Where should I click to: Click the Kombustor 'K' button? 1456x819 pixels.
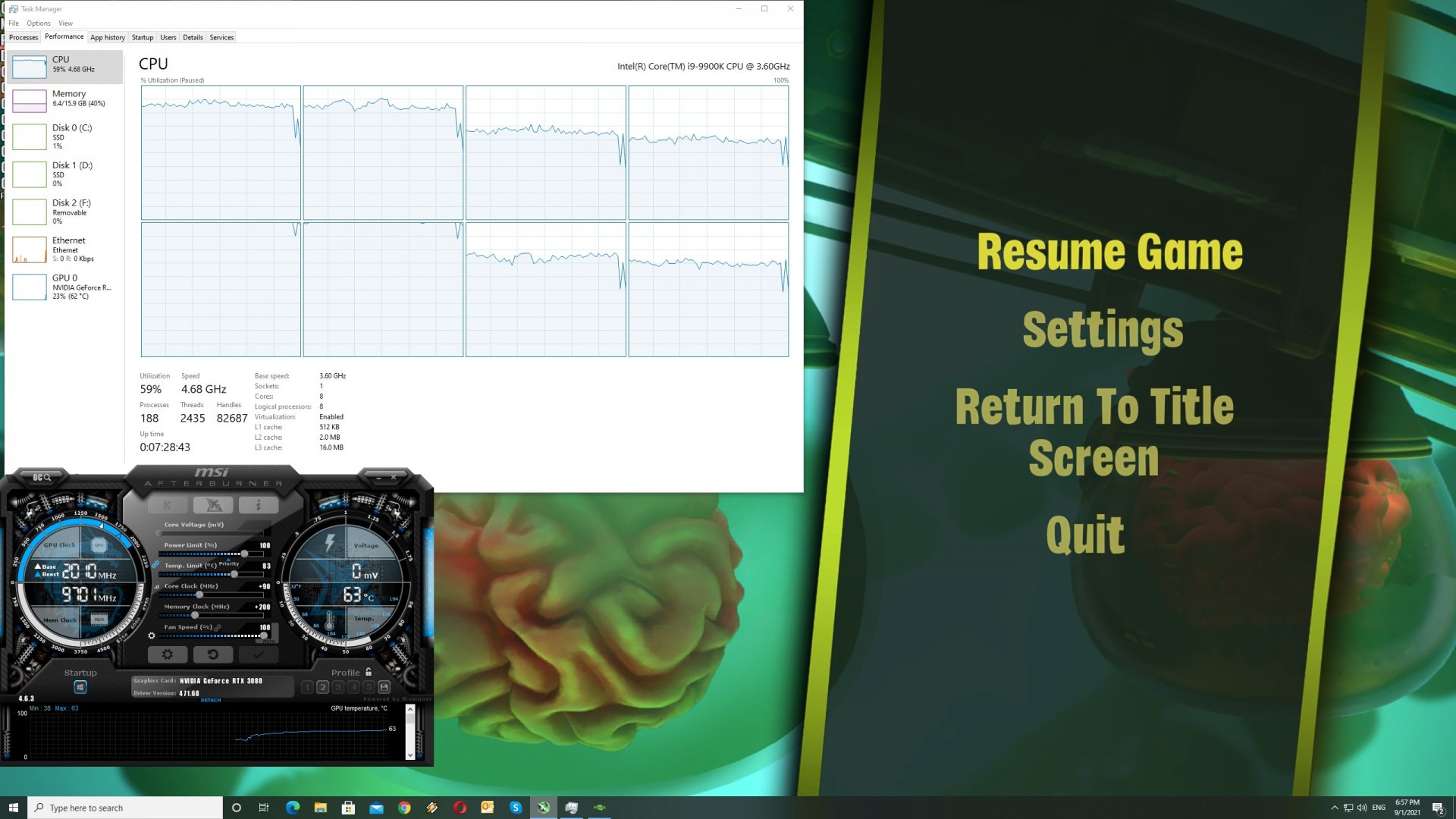168,505
